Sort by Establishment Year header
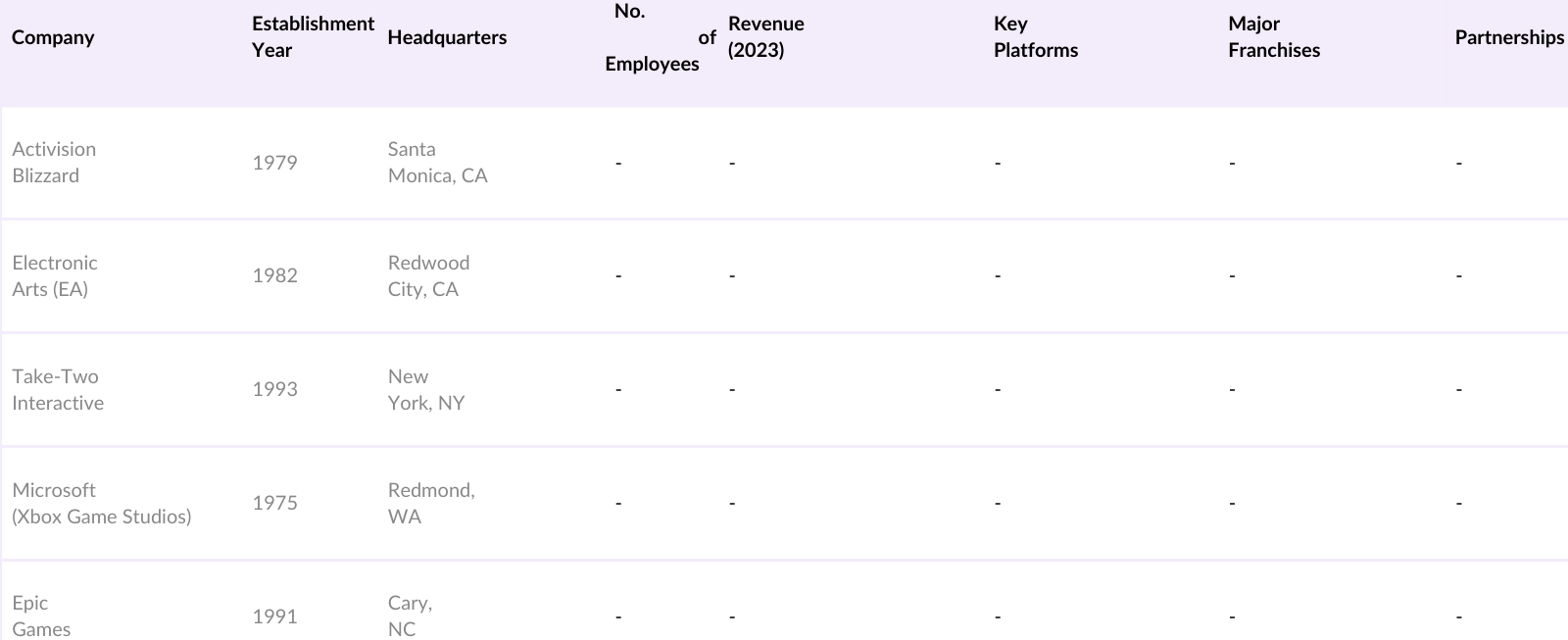The image size is (1568, 640). (313, 37)
